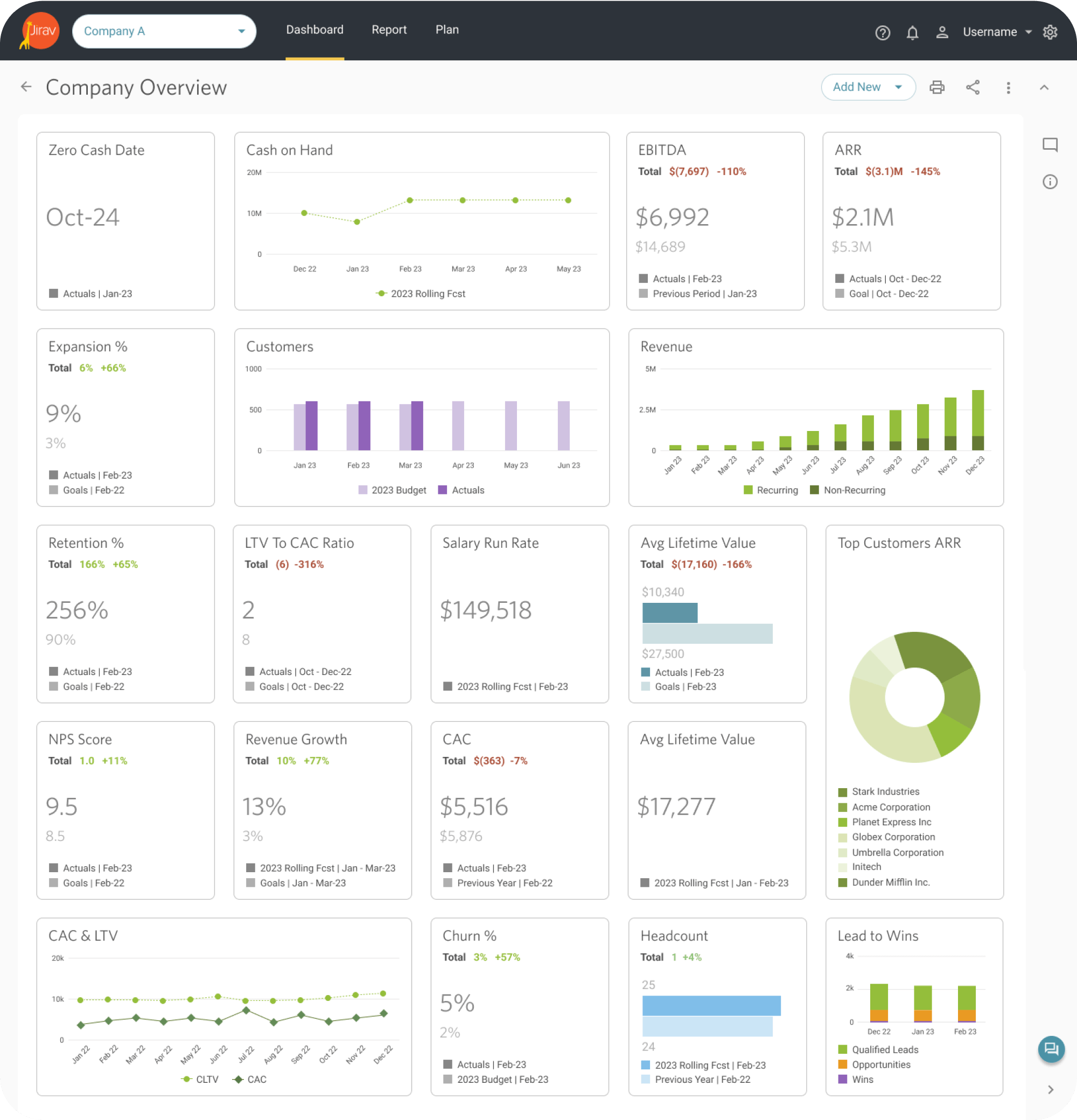Open the print dialog for the dashboard

click(x=937, y=87)
